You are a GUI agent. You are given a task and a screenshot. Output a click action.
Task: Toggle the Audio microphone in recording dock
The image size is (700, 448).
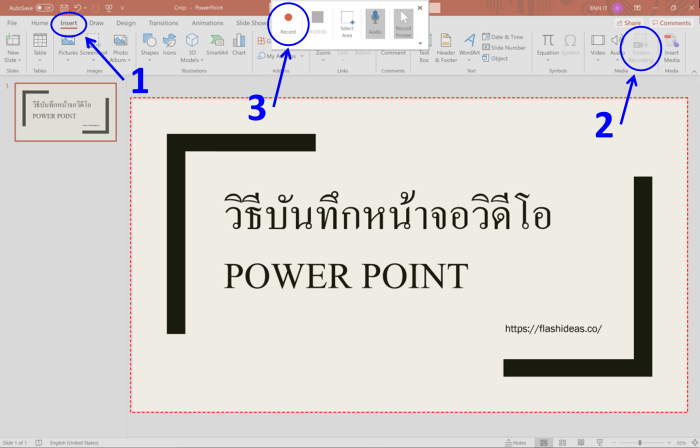coord(375,24)
